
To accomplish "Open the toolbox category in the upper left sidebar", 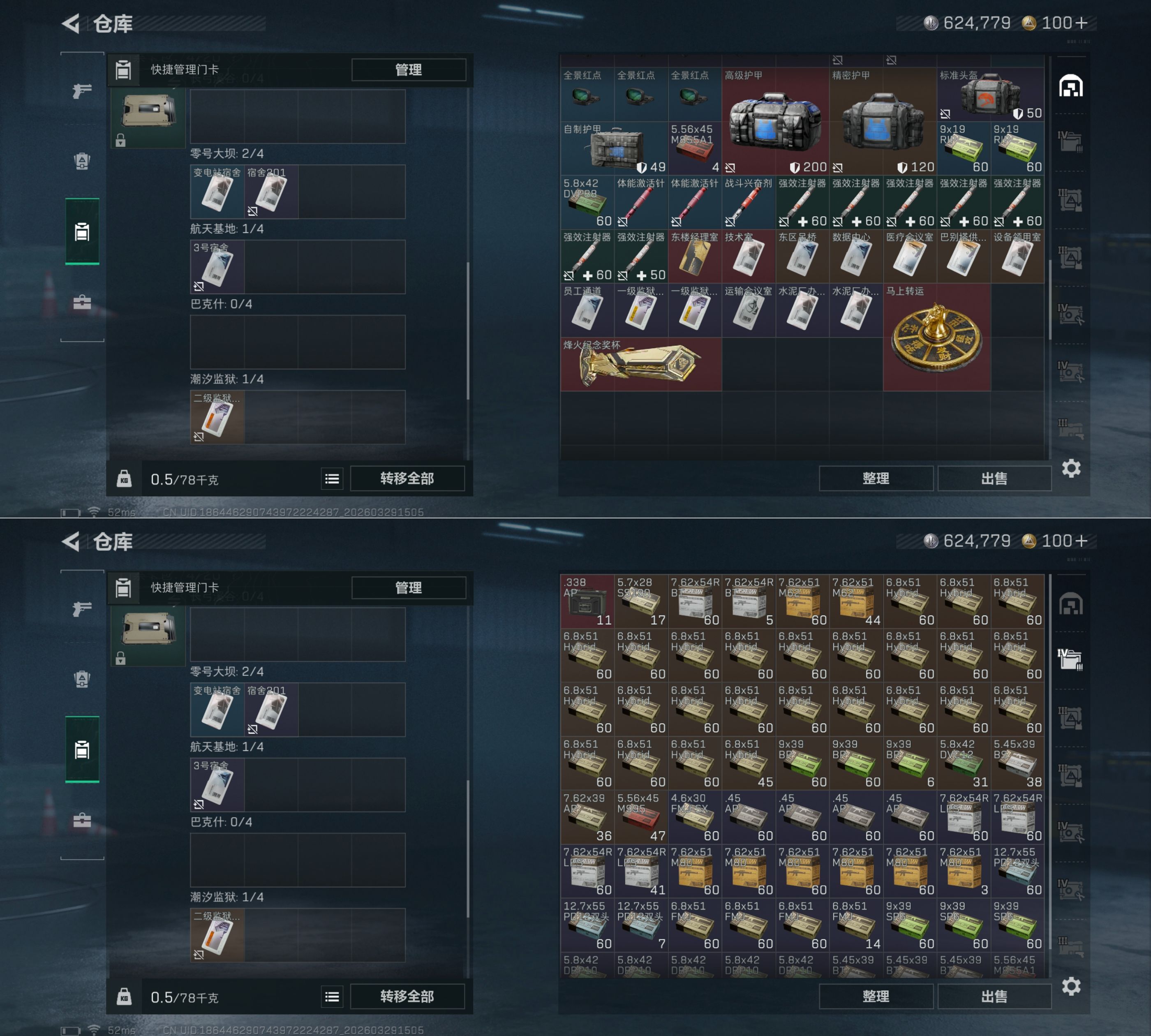I will tap(82, 302).
